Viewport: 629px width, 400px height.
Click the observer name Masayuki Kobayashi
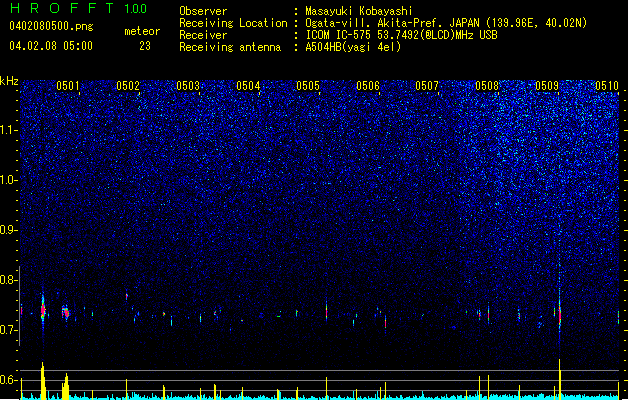click(359, 11)
